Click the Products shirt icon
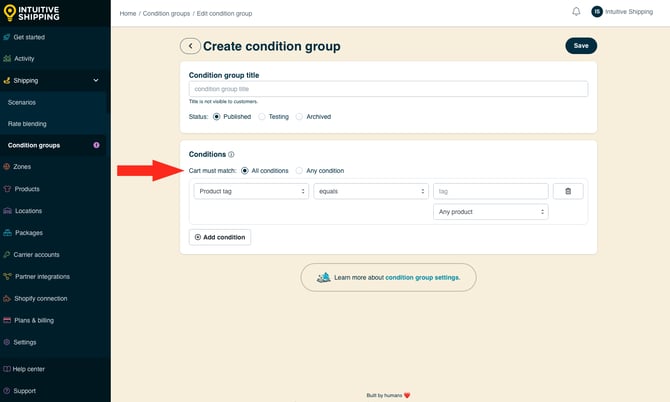 coord(7,189)
